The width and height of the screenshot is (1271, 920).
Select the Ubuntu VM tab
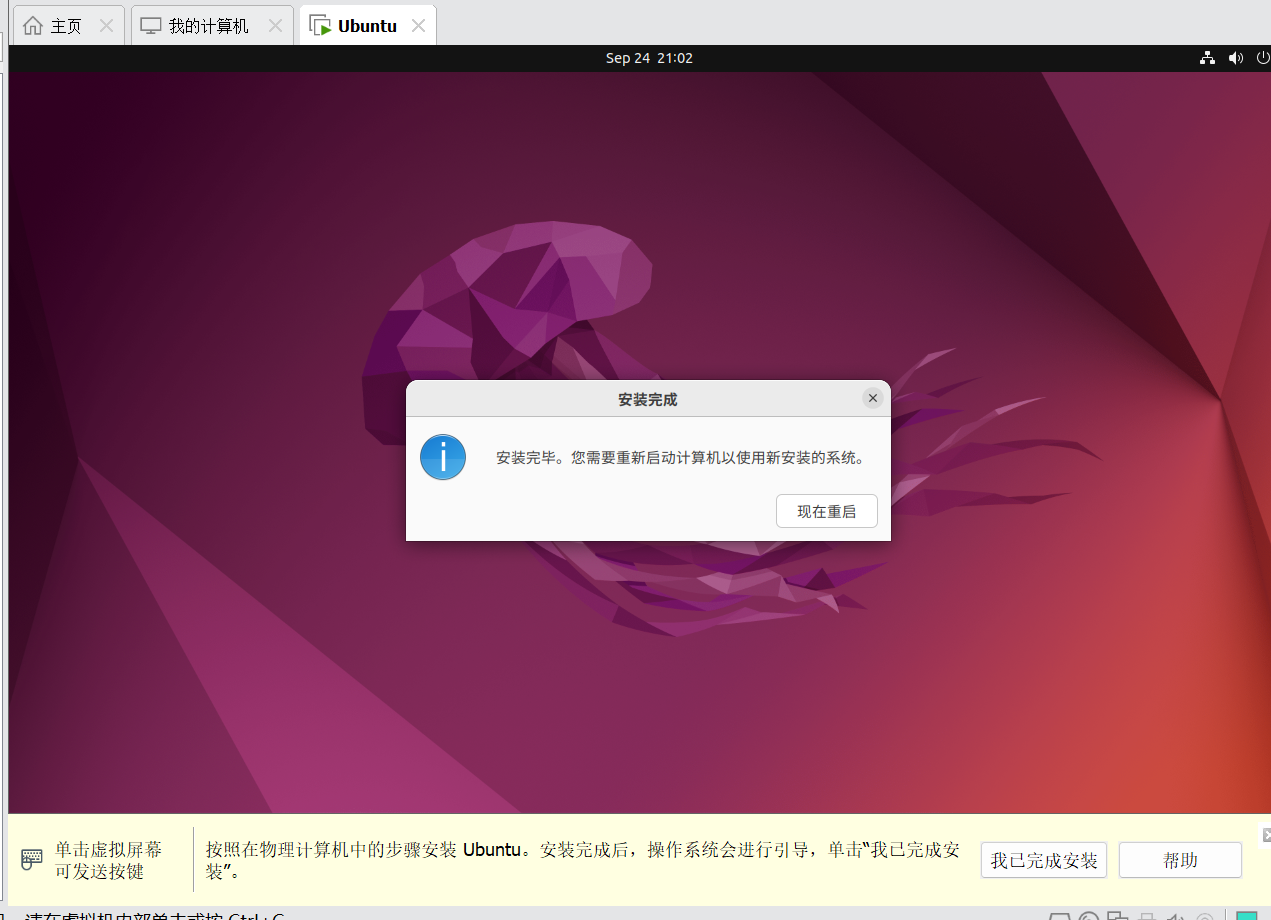[x=367, y=26]
